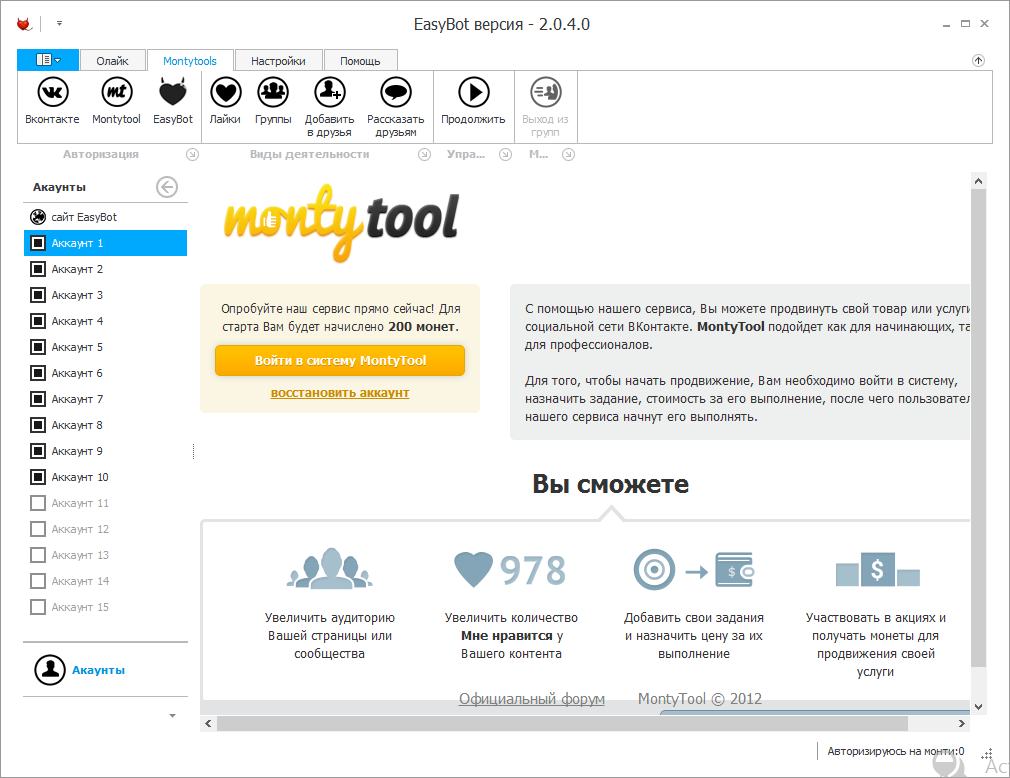Toggle Аккаунт 2 checkbox

tap(38, 269)
